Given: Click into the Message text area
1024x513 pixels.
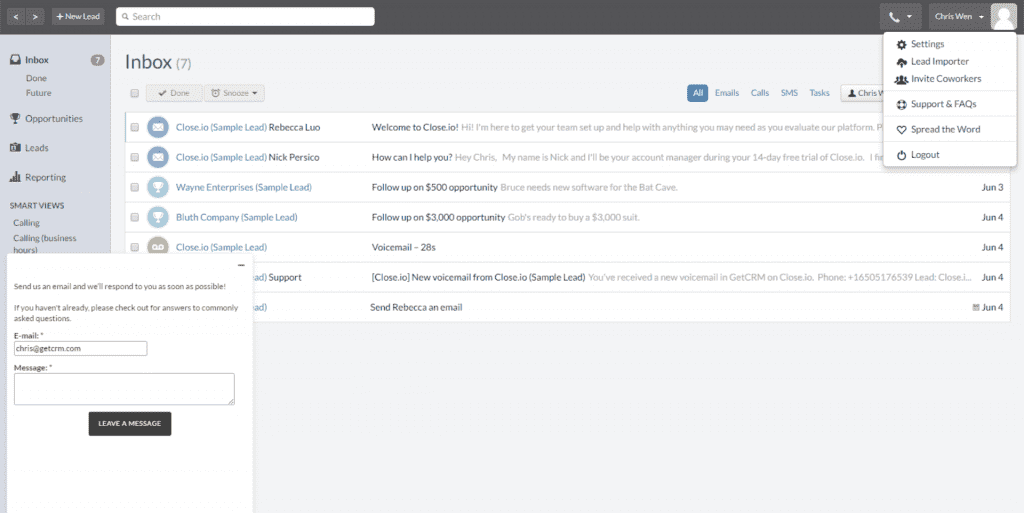Looking at the screenshot, I should [124, 389].
